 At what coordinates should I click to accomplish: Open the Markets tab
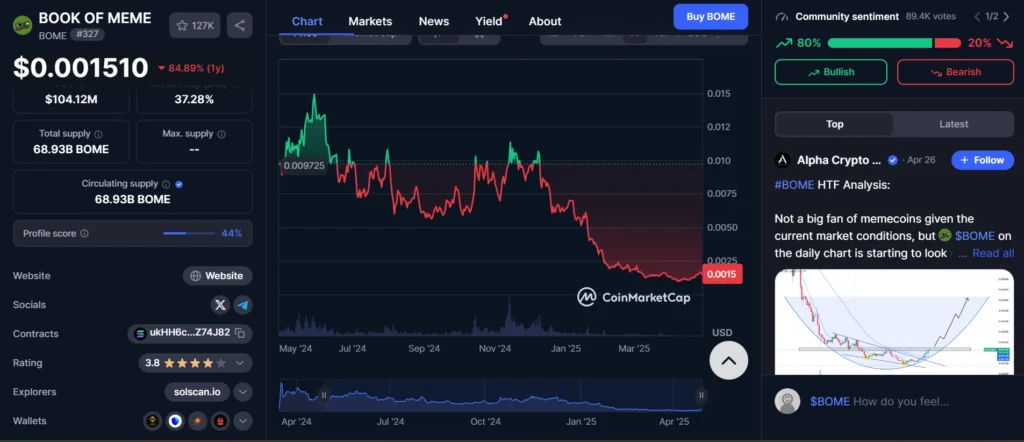[370, 22]
